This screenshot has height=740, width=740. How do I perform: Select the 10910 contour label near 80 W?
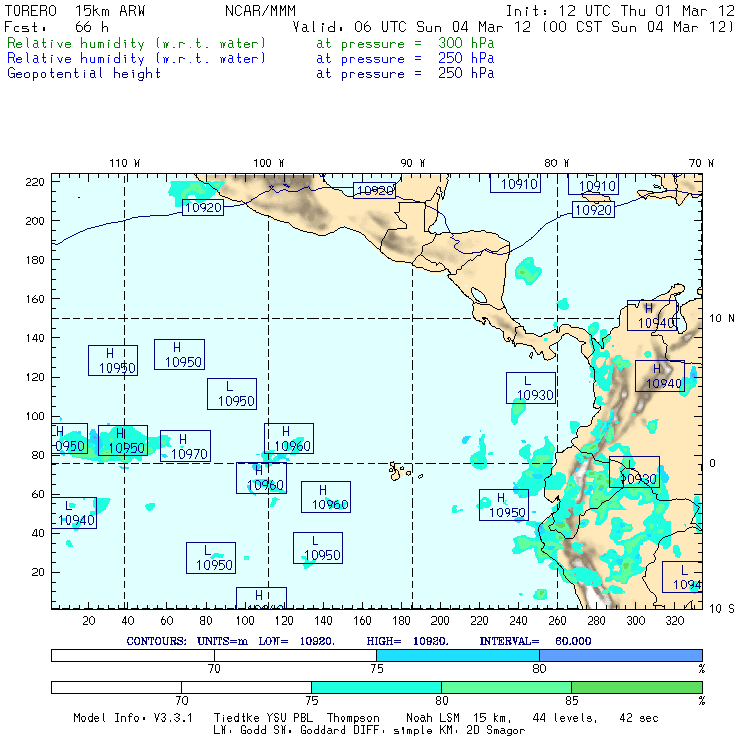pos(593,184)
